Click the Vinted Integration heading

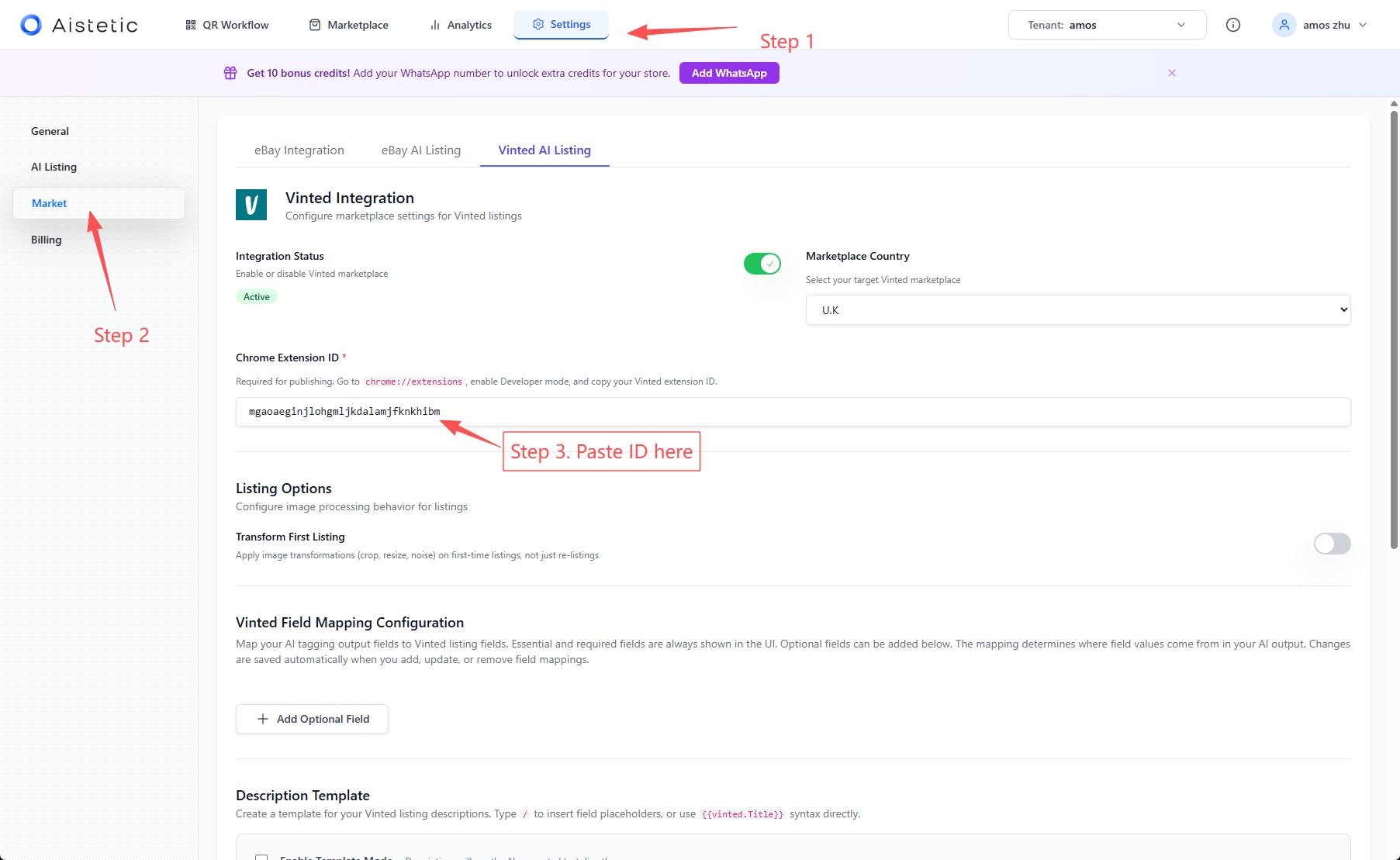point(350,198)
